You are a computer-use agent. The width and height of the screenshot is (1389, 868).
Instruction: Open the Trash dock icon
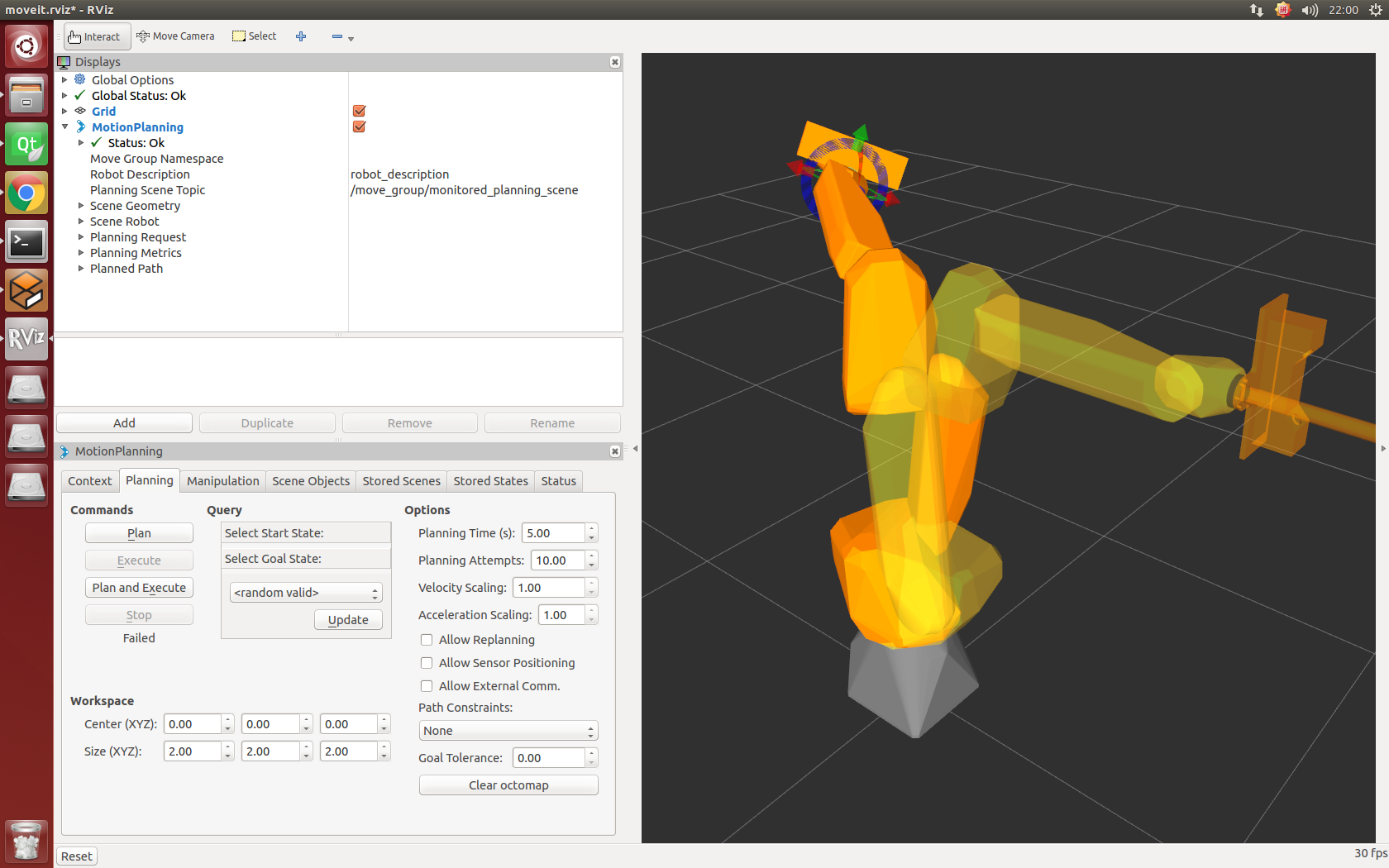point(26,842)
